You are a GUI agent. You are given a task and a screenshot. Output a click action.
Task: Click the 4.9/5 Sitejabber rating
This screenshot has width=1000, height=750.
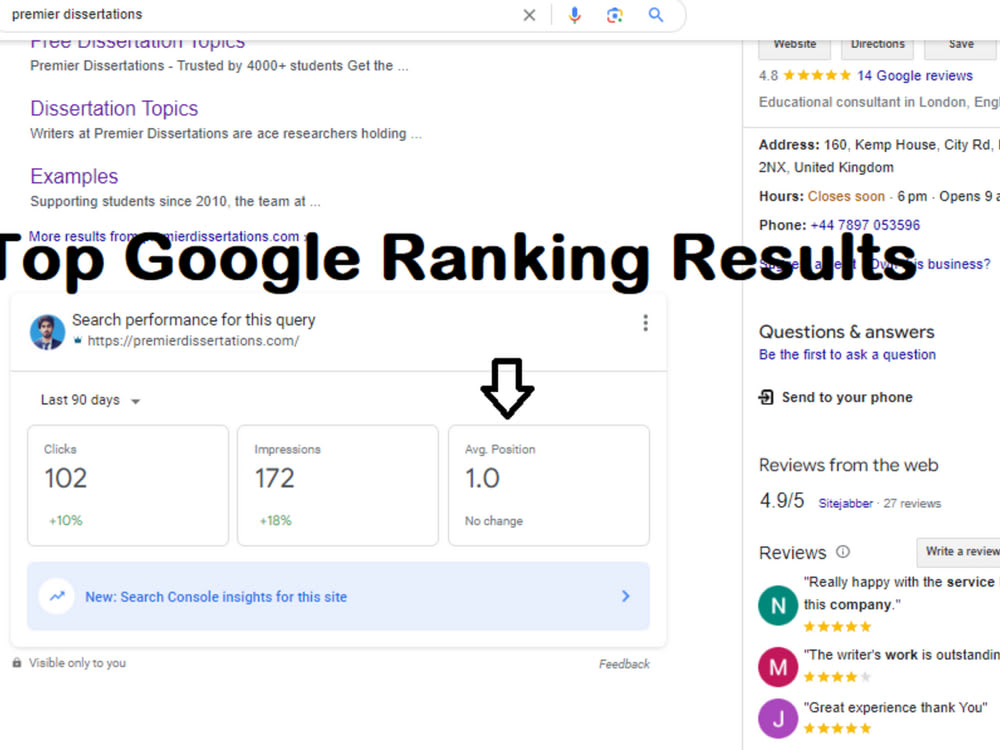(x=782, y=501)
